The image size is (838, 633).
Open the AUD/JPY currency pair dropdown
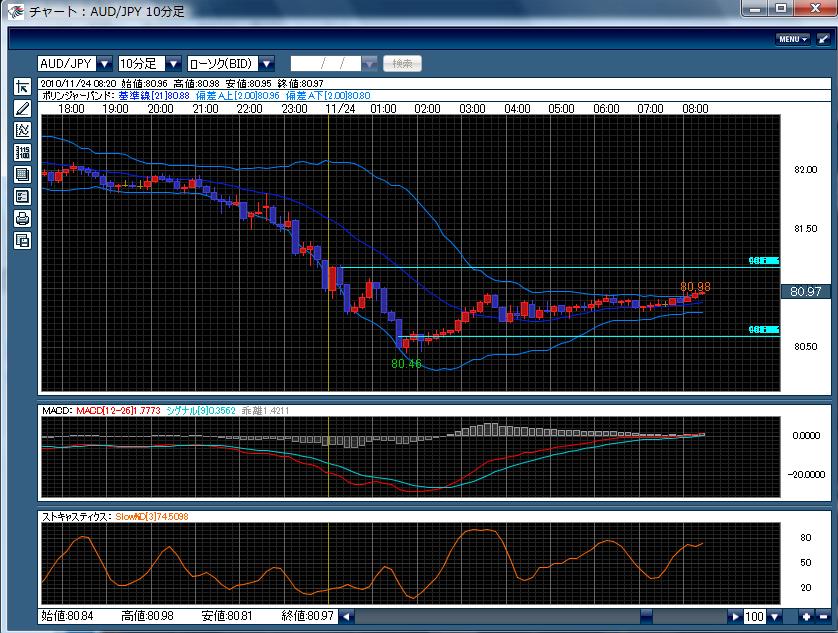click(x=104, y=64)
